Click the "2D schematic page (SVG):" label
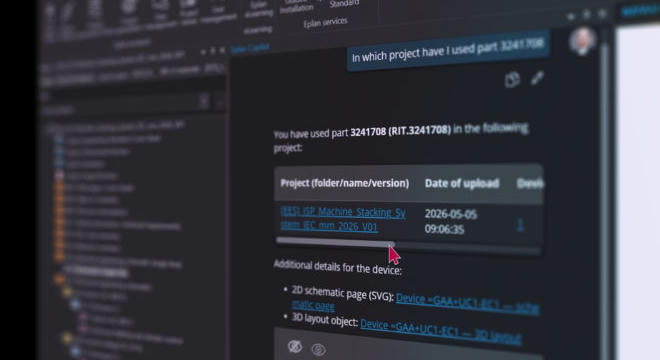 pos(343,293)
